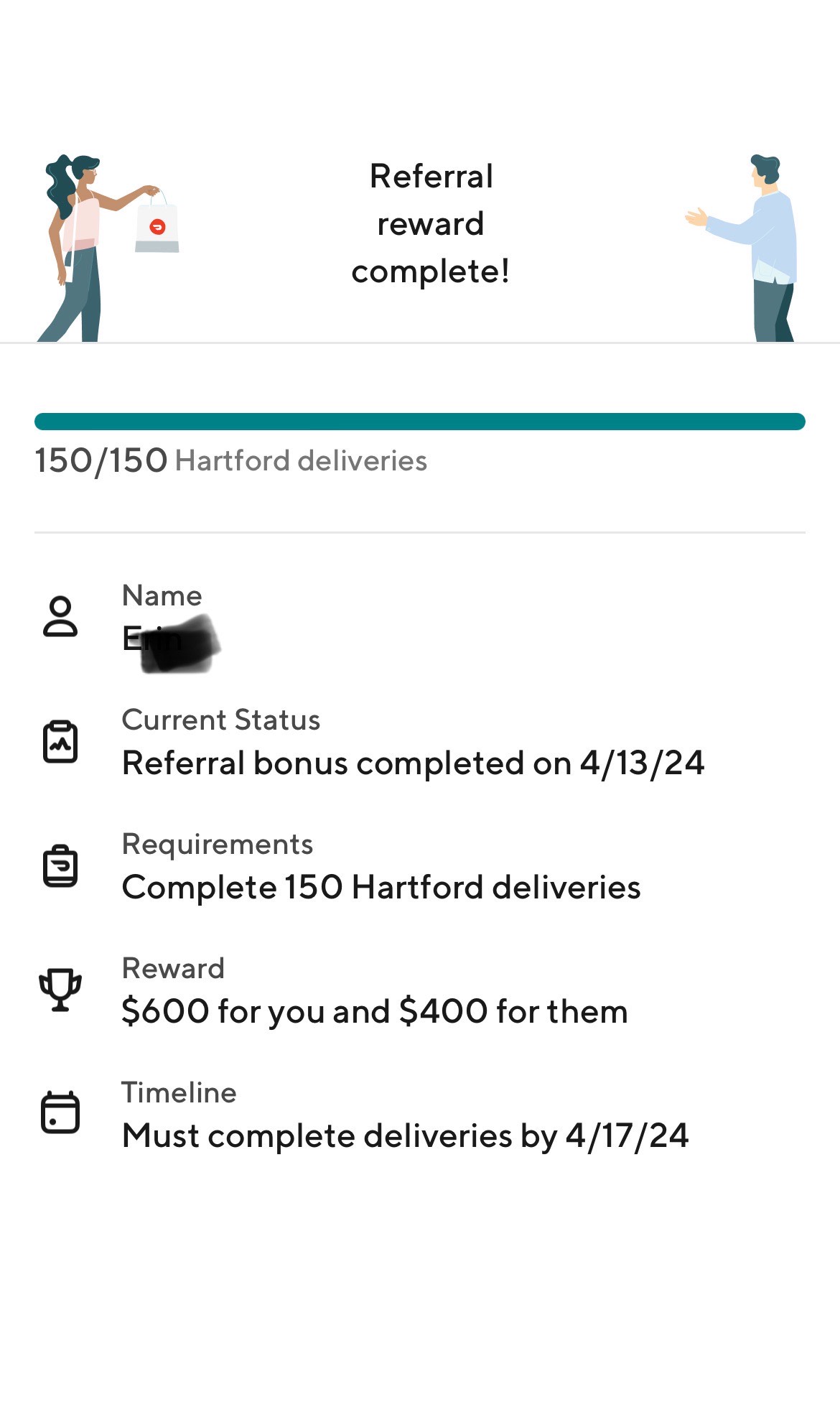Tap "$600 for you and $400 for them"
The height and width of the screenshot is (1417, 840).
pyautogui.click(x=375, y=1011)
